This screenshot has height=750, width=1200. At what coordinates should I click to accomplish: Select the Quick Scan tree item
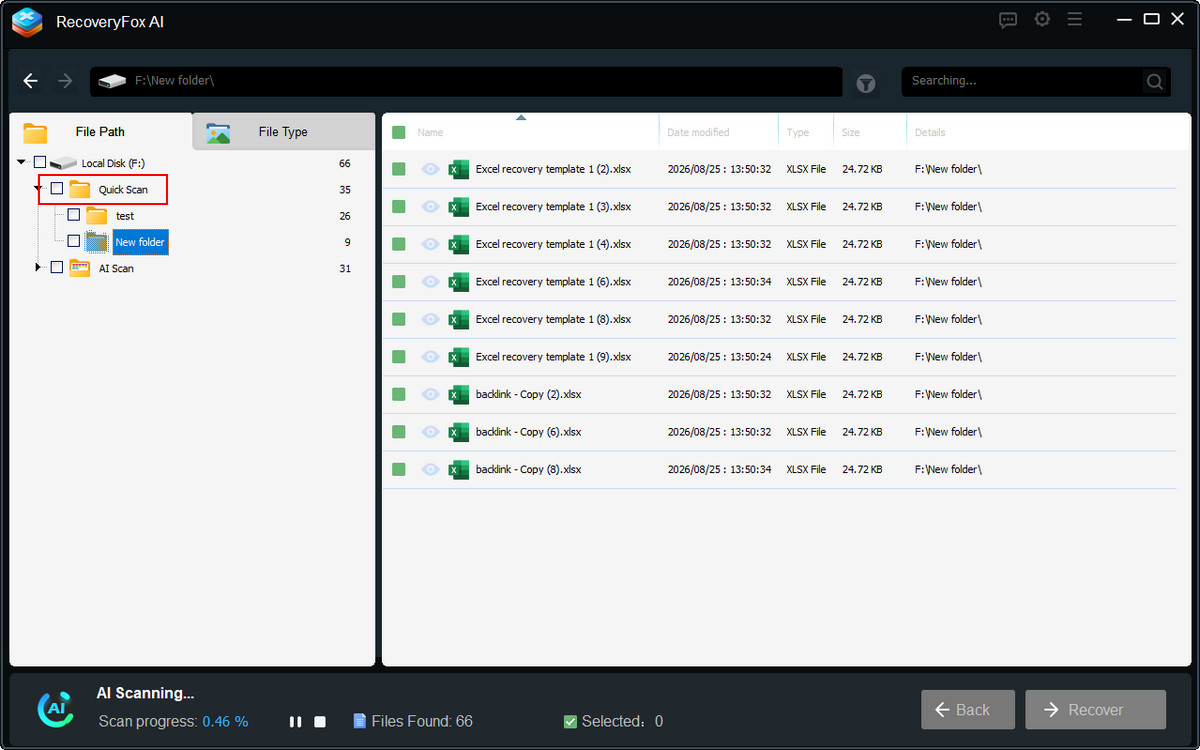[123, 189]
